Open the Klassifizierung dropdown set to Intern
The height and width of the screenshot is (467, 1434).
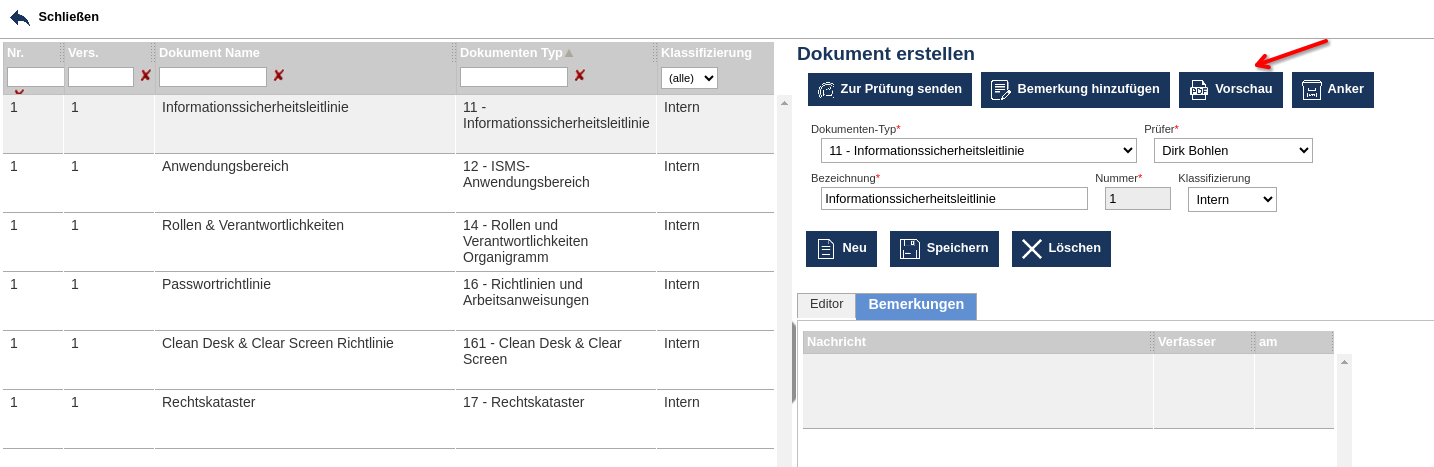coord(1232,200)
